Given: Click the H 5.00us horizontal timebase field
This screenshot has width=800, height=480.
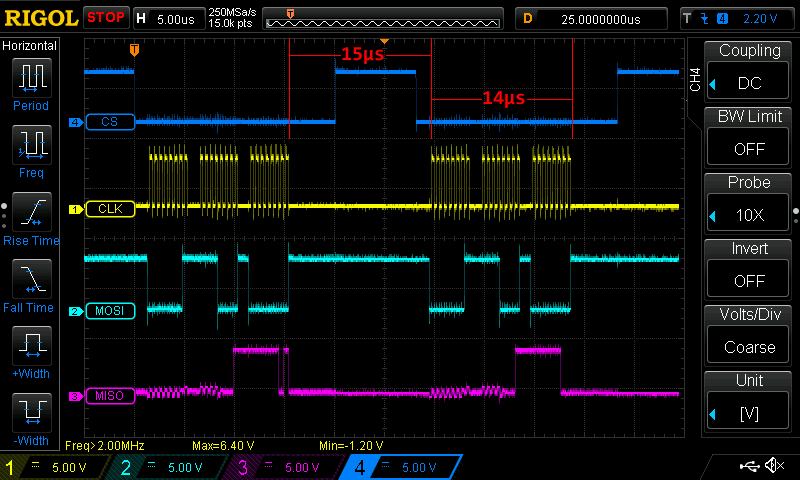Looking at the screenshot, I should coord(168,19).
